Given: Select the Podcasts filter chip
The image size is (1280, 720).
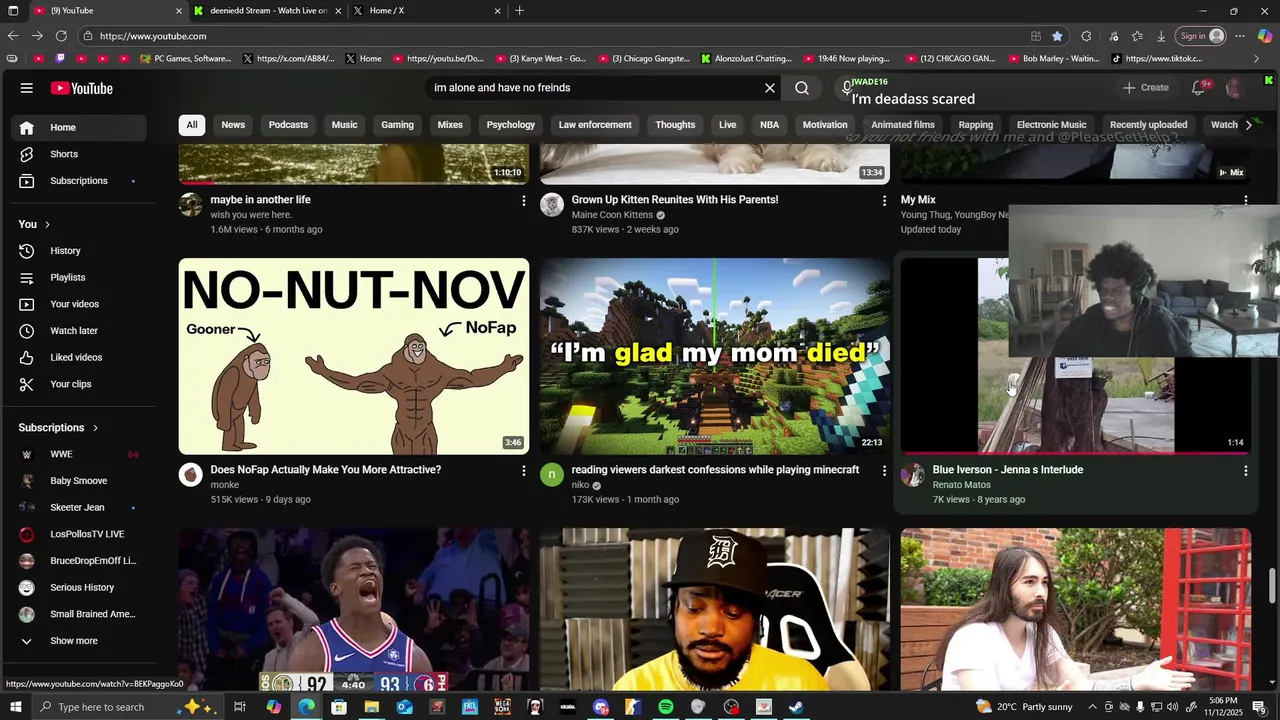Looking at the screenshot, I should click(288, 125).
